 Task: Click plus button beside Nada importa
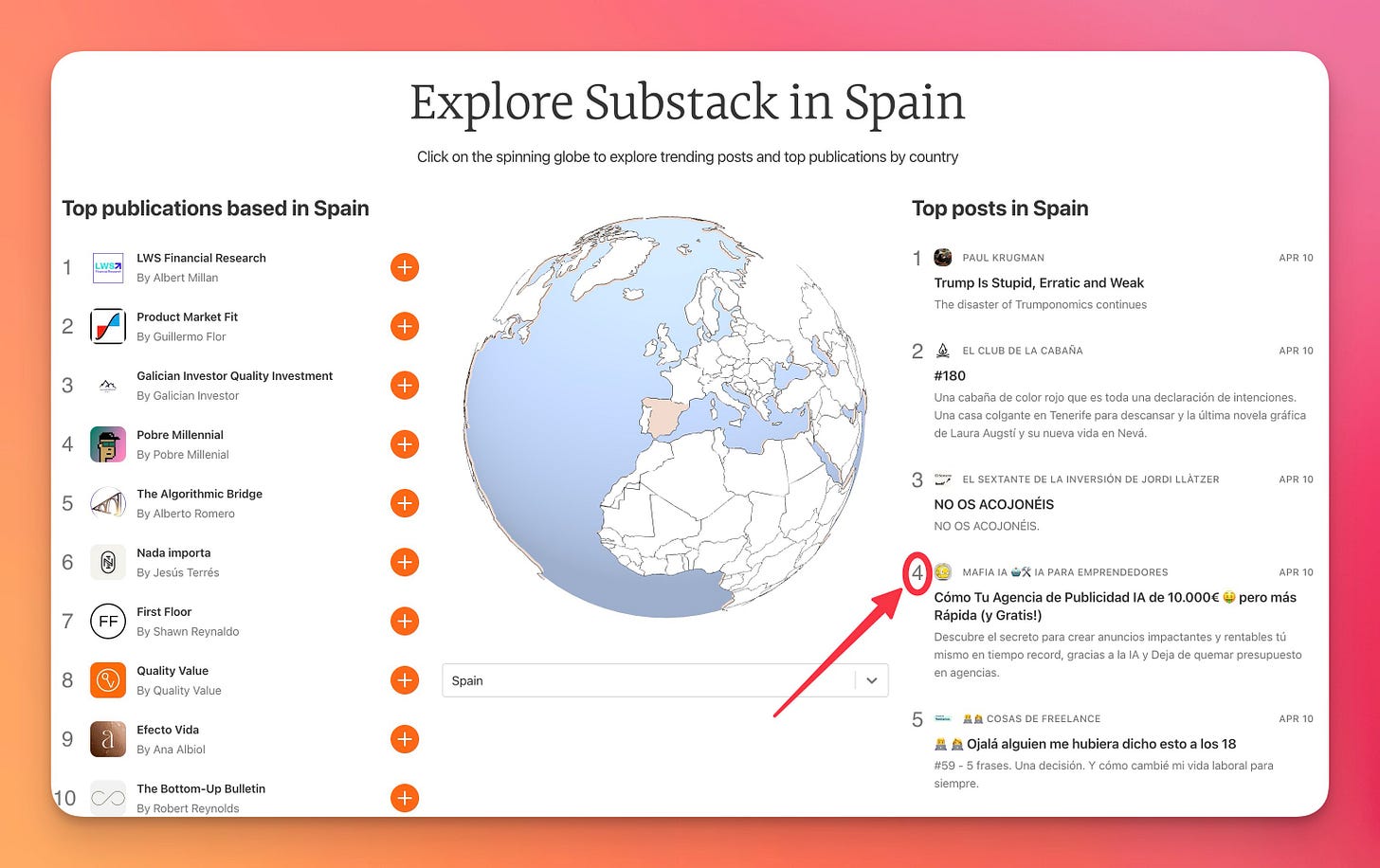click(405, 562)
